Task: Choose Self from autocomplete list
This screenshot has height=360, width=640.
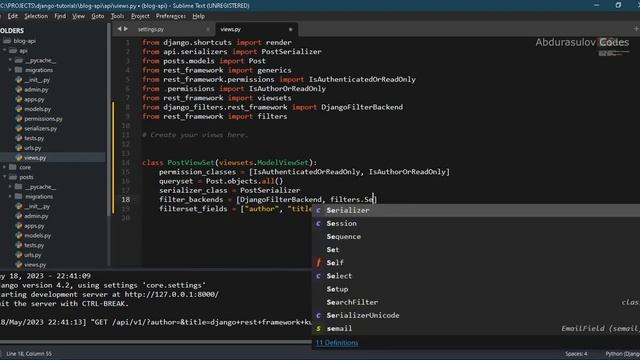Action: (476, 263)
